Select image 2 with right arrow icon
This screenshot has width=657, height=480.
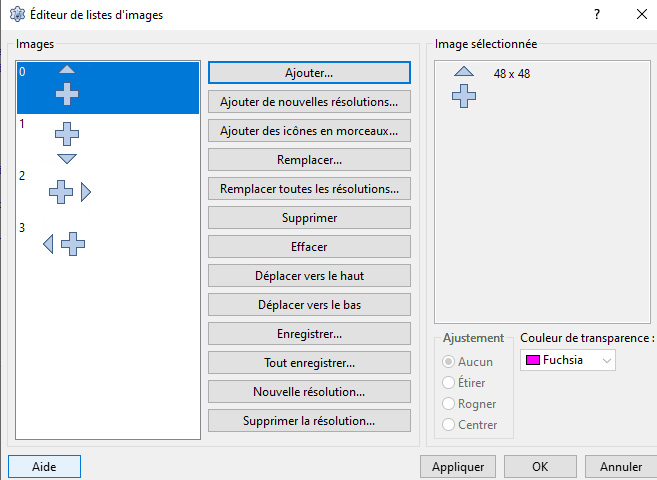[69, 192]
